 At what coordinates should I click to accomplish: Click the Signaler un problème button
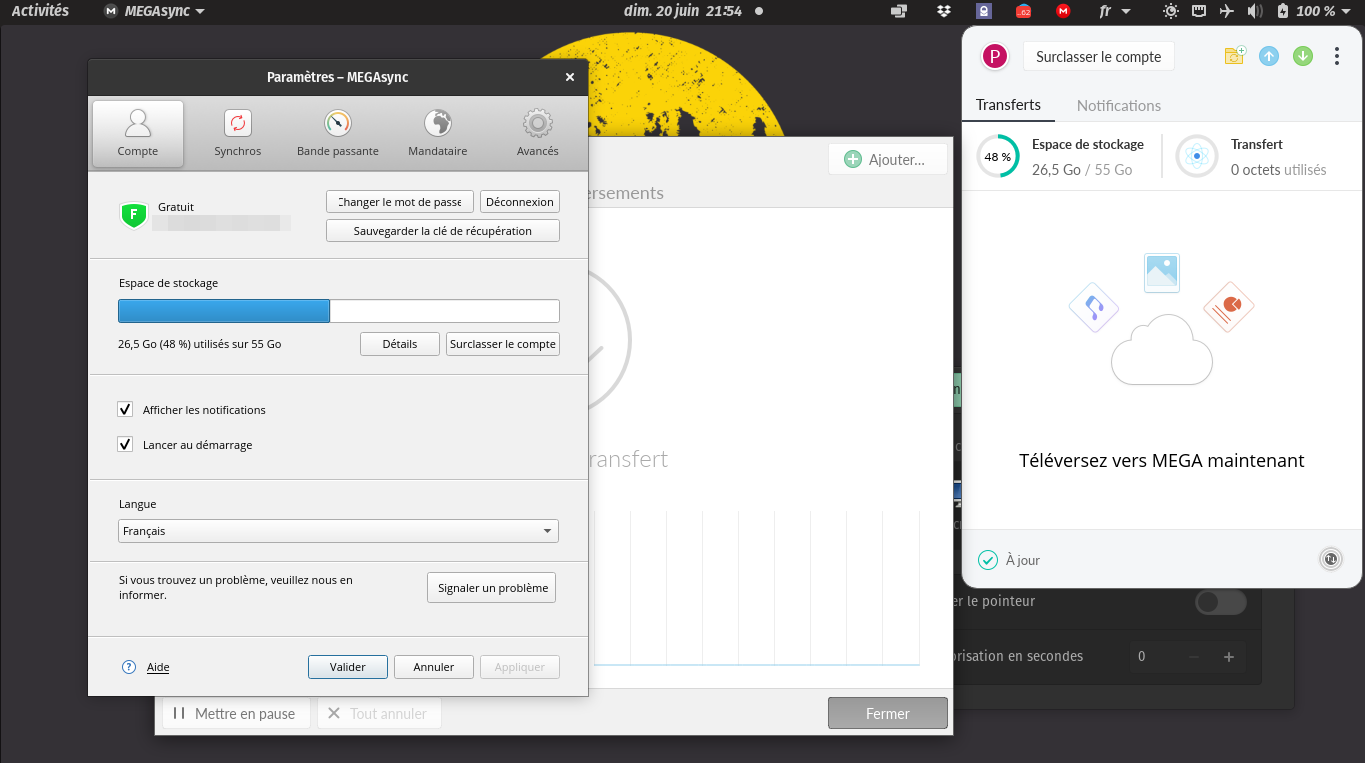pos(492,588)
